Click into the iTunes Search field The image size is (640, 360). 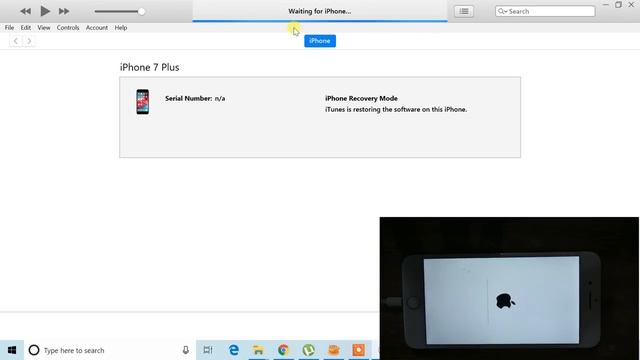click(545, 11)
